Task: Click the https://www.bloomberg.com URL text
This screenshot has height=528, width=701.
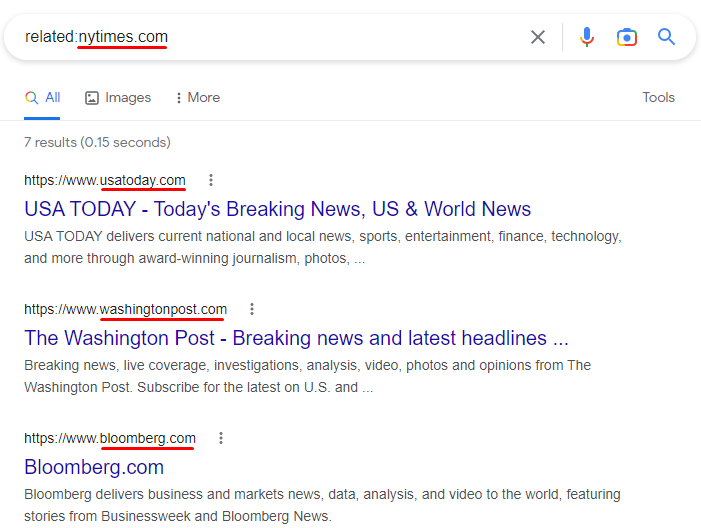Action: pos(110,438)
